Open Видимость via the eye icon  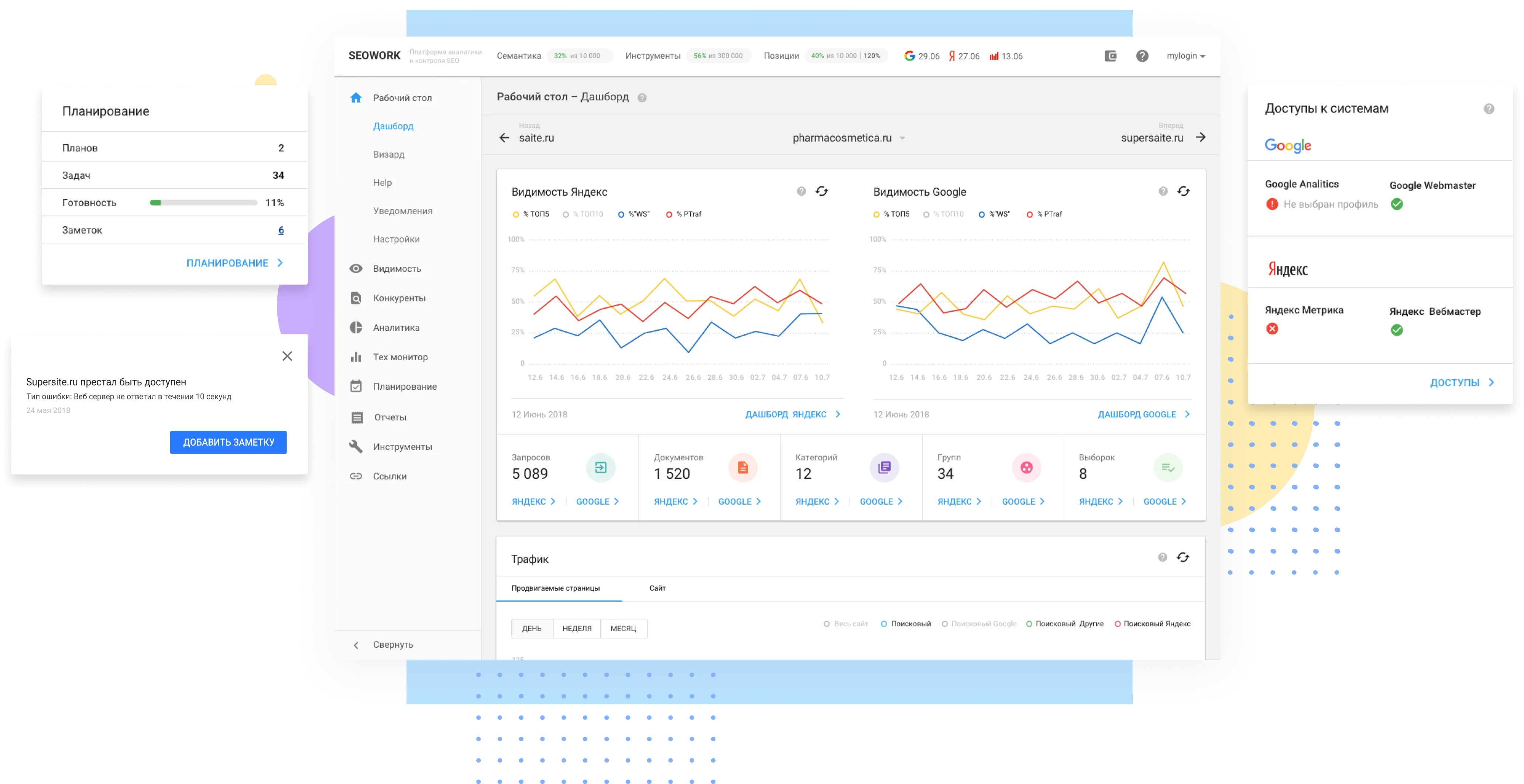pos(356,268)
